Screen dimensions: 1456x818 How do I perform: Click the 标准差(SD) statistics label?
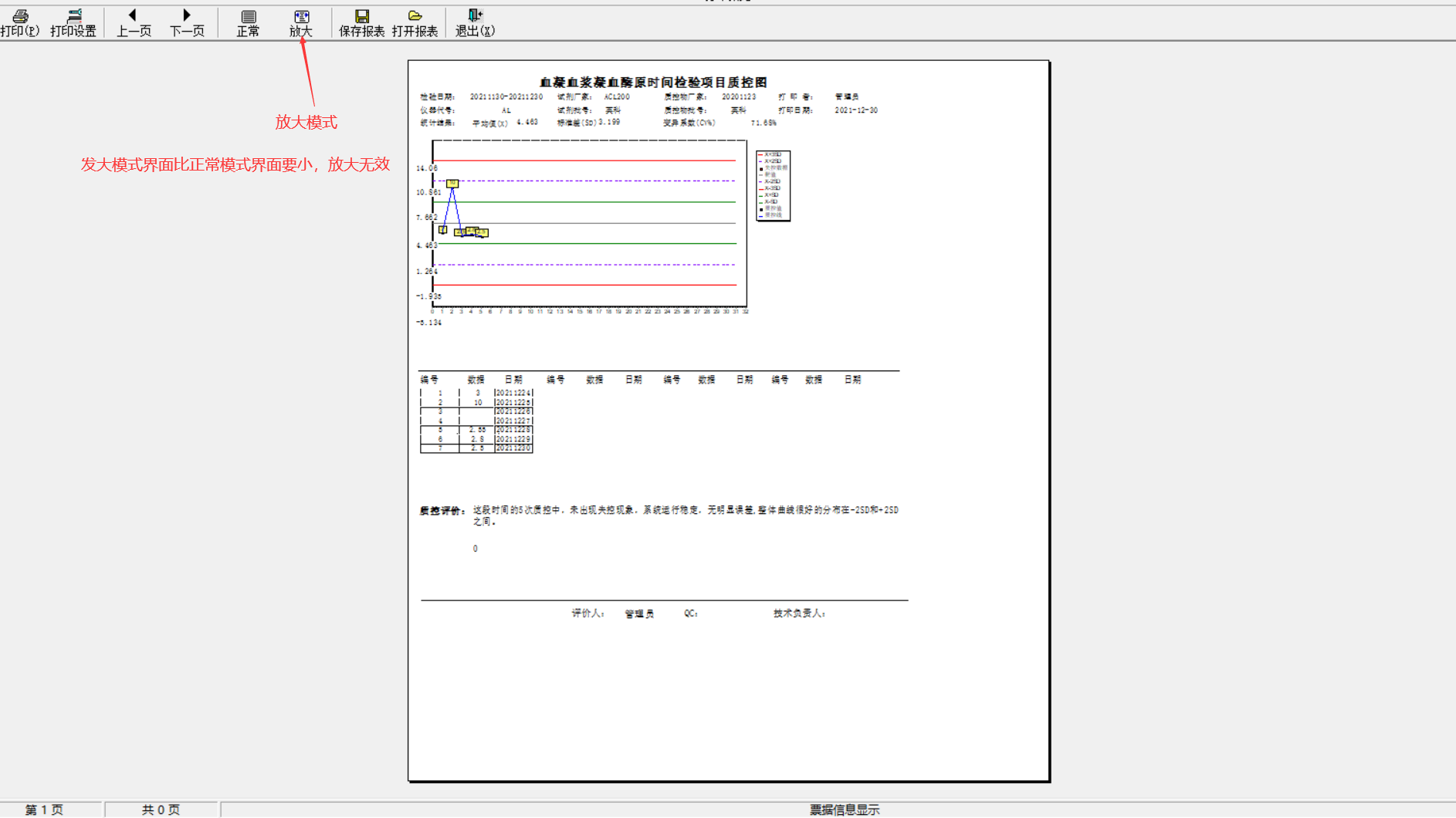click(577, 123)
